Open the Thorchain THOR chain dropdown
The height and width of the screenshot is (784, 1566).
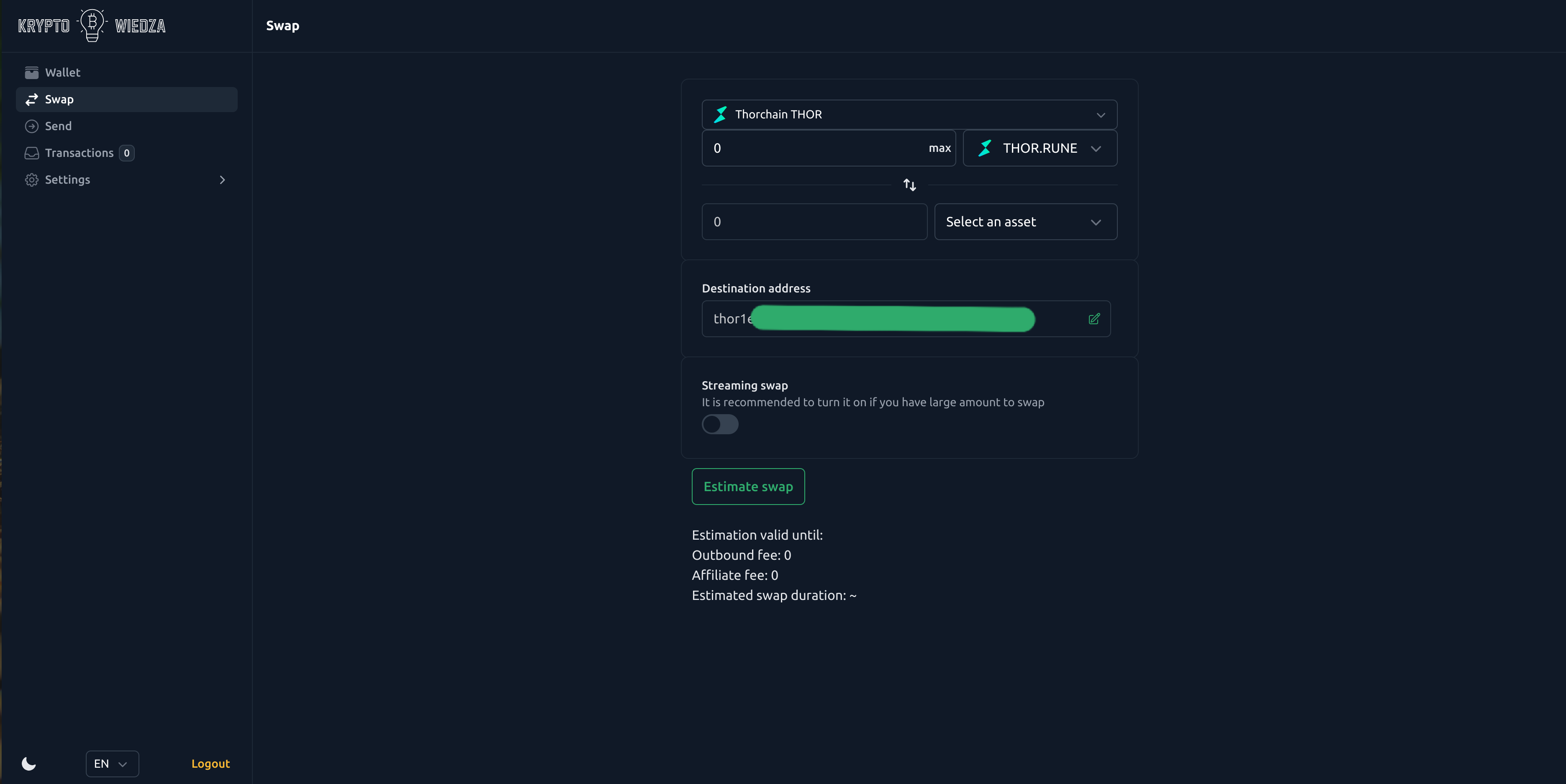pos(909,114)
